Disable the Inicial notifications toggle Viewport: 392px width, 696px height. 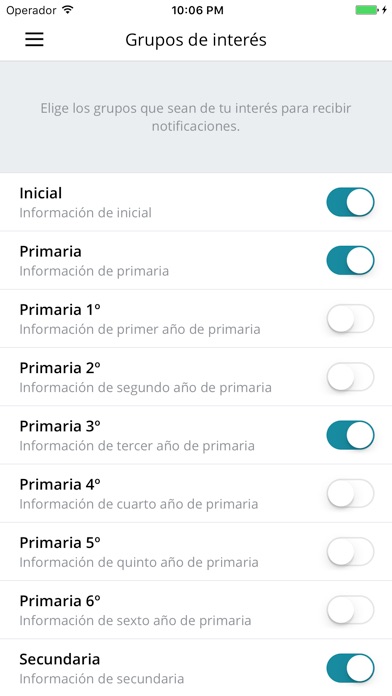pos(350,202)
